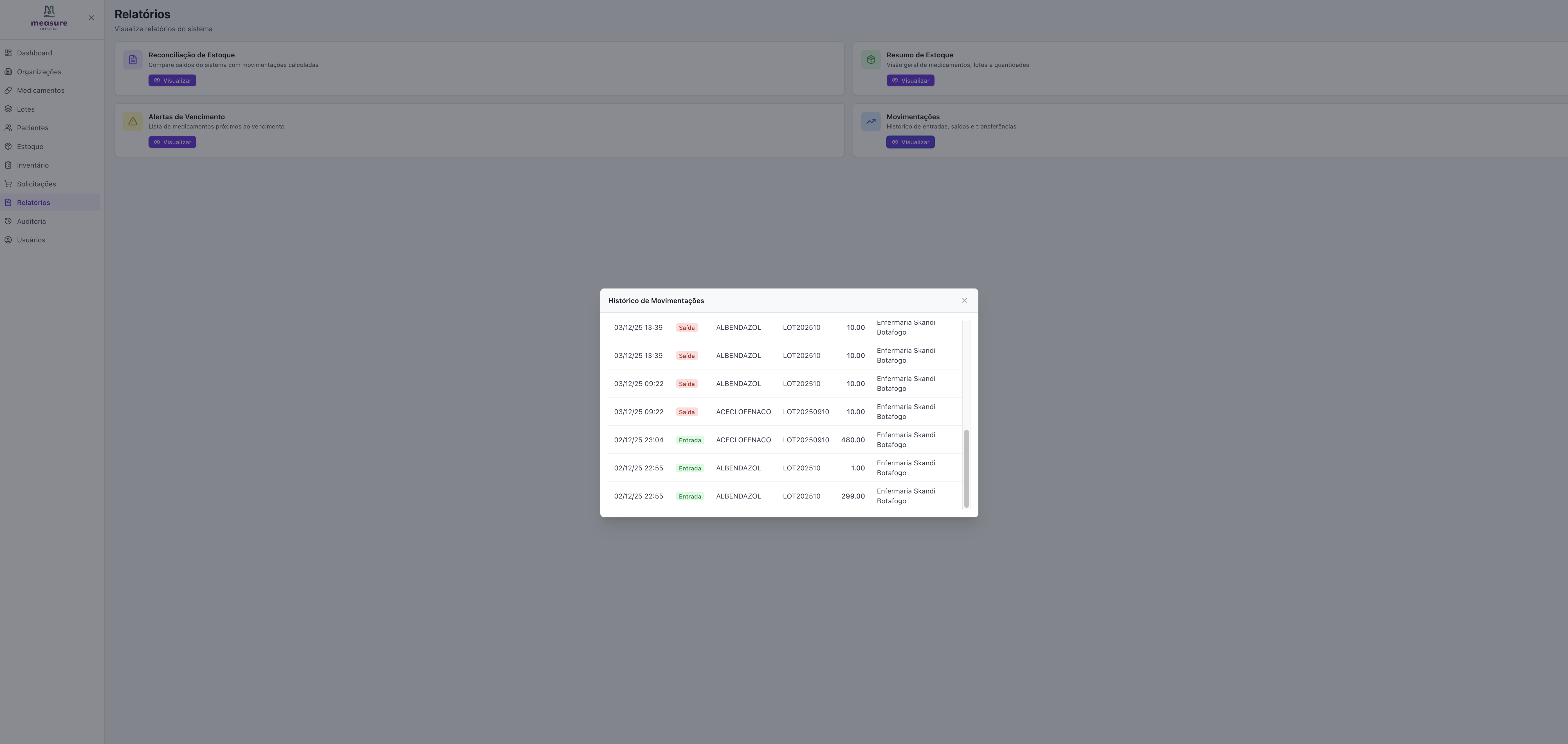Click Entrada badge on 480.00 row

click(x=690, y=440)
